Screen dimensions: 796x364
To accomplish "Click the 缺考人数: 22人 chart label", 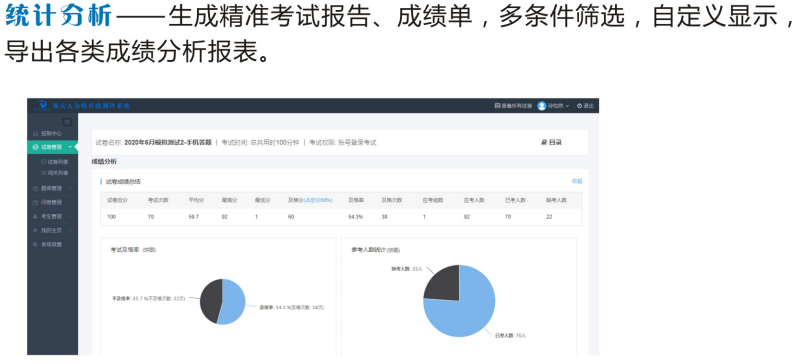I will pos(406,269).
